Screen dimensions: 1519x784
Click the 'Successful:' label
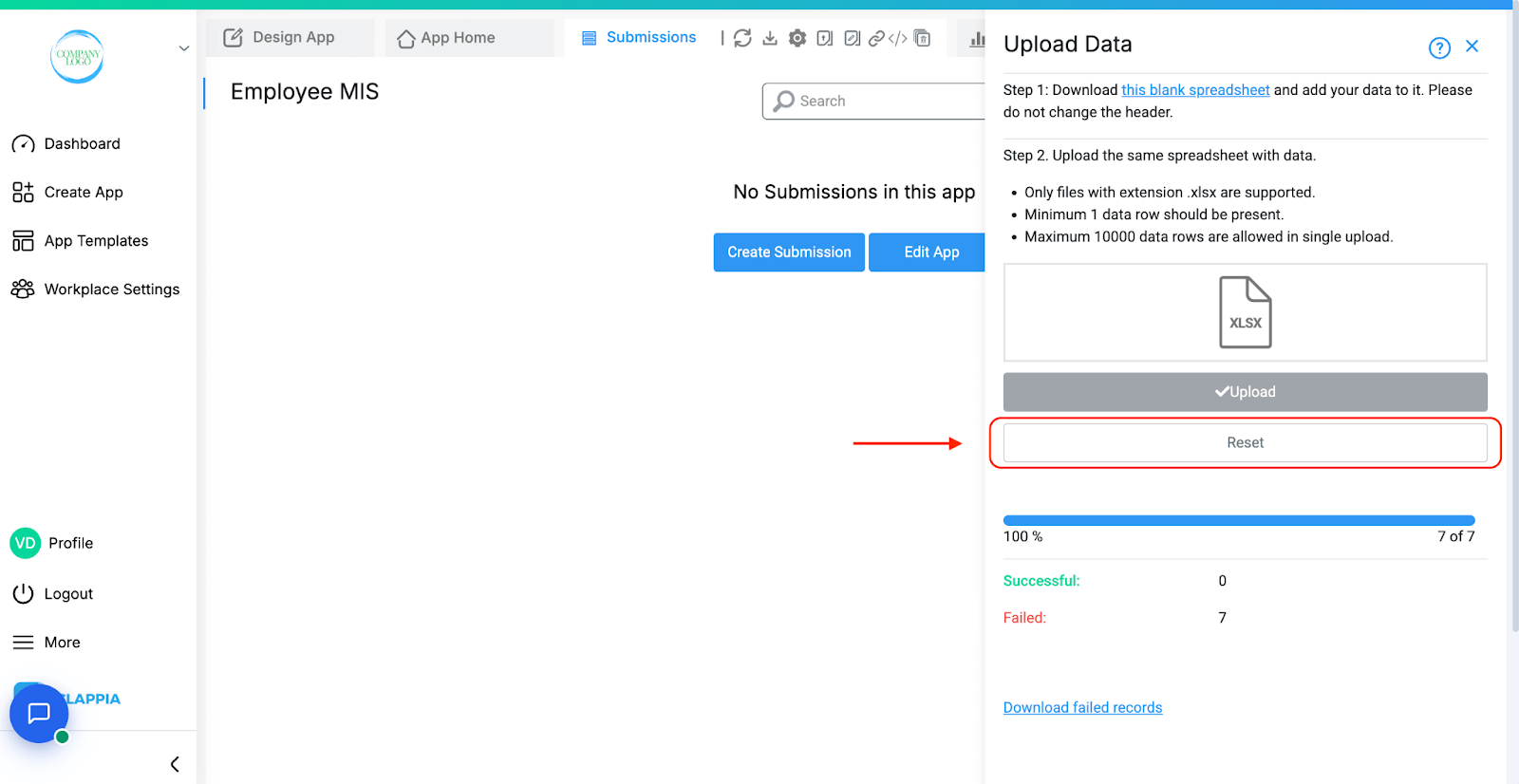tap(1041, 581)
